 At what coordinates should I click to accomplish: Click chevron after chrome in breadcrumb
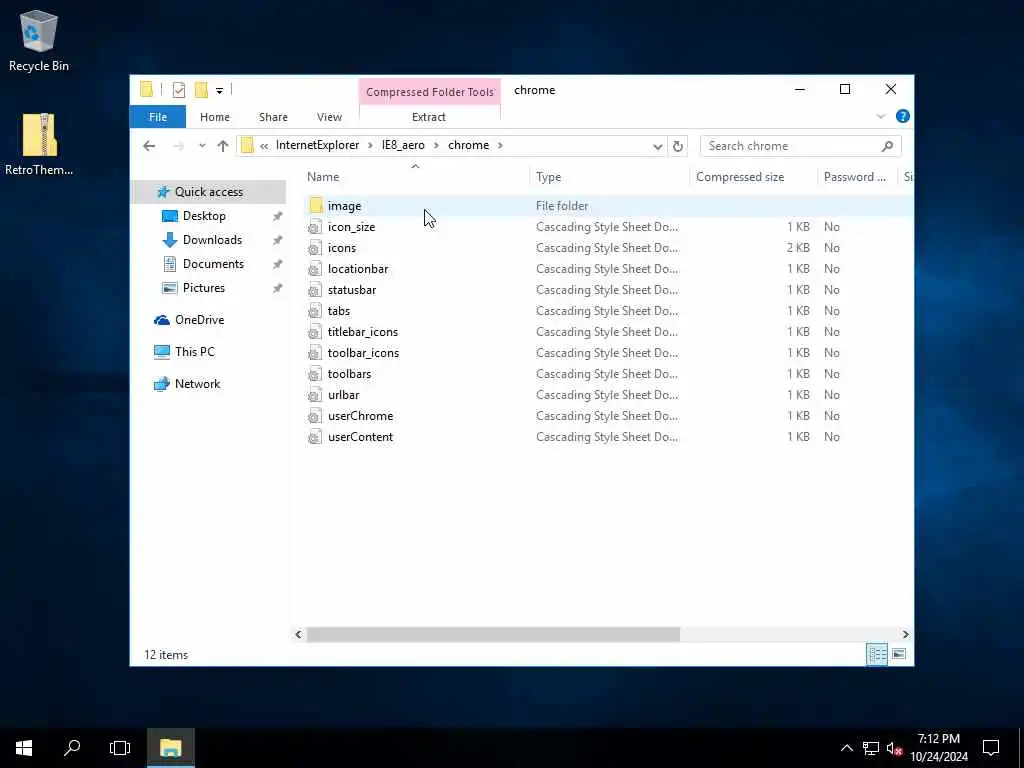click(x=500, y=145)
